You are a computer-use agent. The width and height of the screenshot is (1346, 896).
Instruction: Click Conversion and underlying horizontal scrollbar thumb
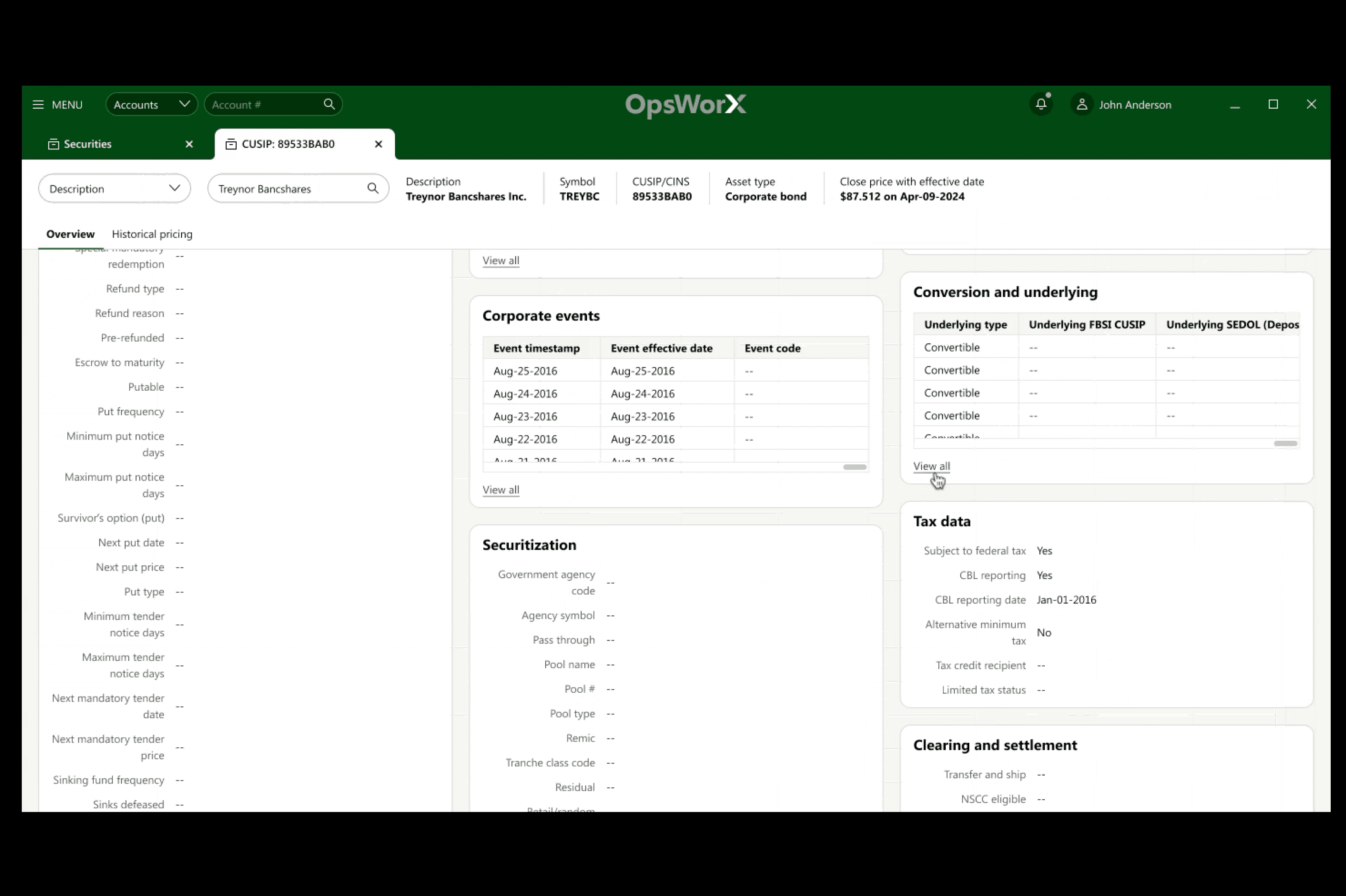click(x=1285, y=443)
